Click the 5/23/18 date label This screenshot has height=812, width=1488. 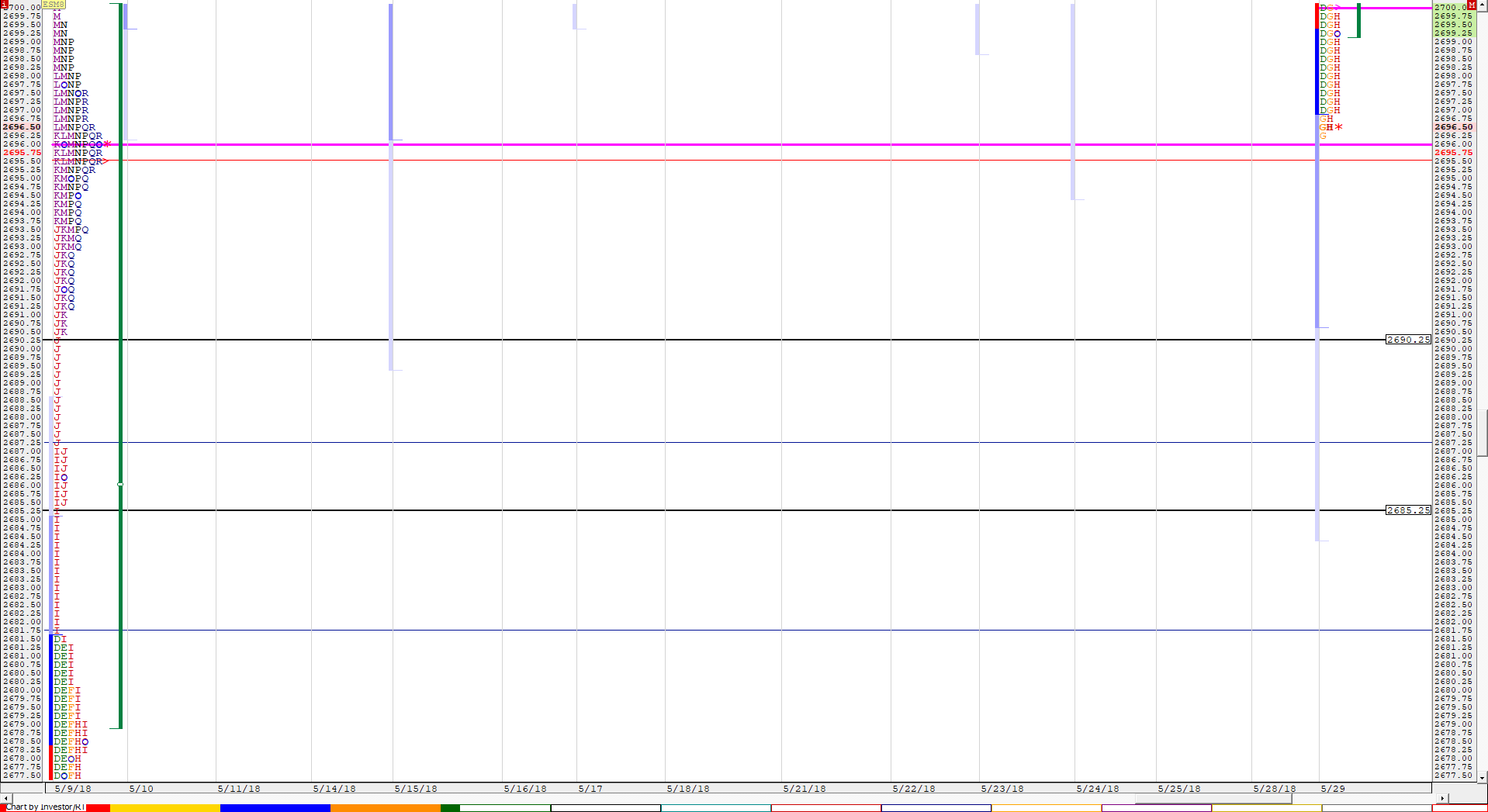pyautogui.click(x=1002, y=789)
